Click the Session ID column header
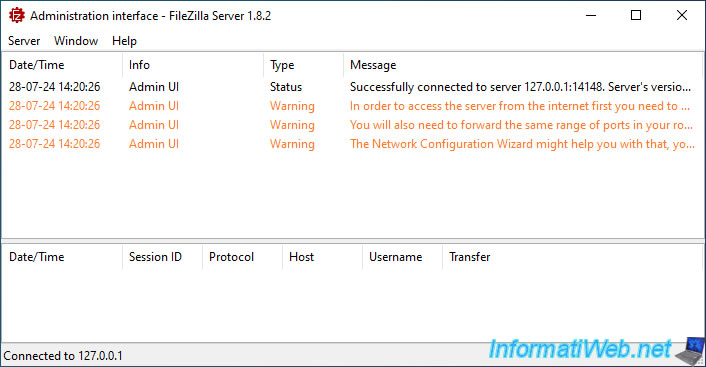 [163, 257]
